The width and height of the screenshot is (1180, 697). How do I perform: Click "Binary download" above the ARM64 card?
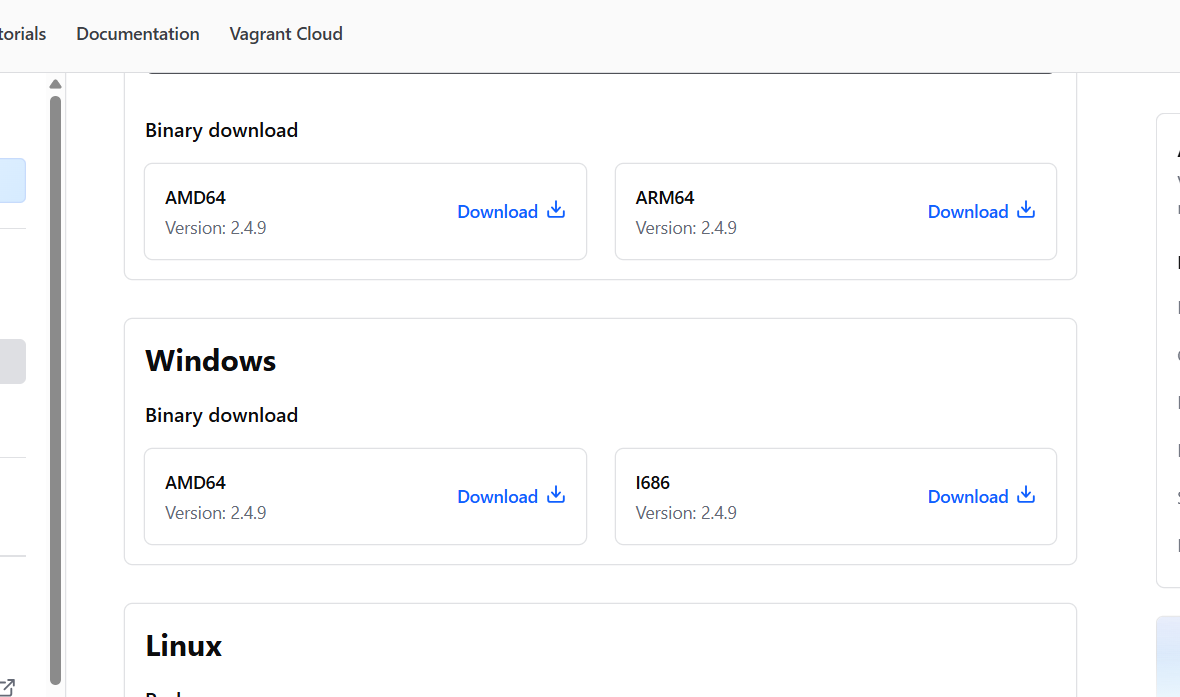pos(221,130)
